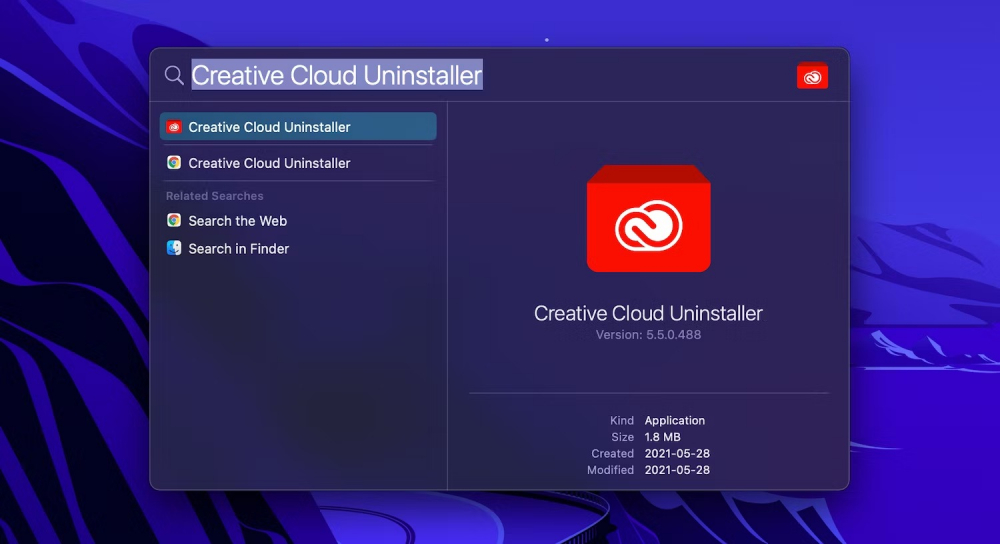
Task: Click the magnifying glass search icon
Action: 174,76
